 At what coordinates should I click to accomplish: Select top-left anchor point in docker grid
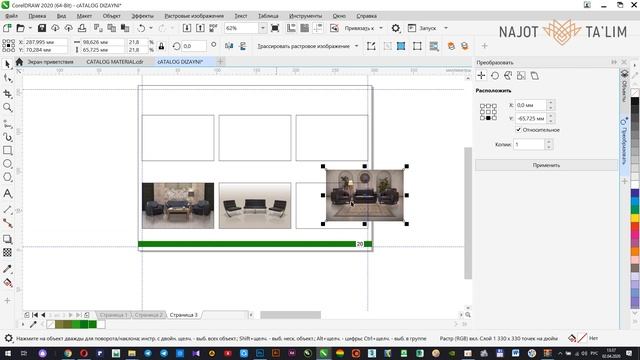click(x=482, y=106)
